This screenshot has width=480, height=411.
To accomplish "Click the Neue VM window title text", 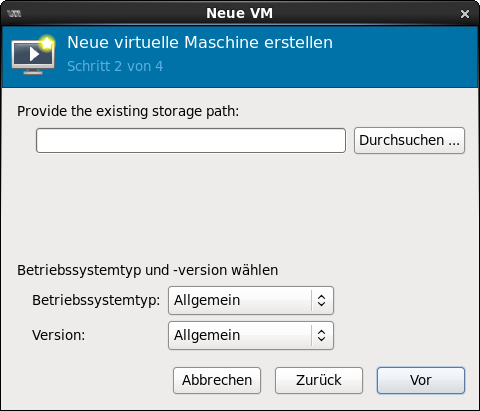I will [239, 14].
